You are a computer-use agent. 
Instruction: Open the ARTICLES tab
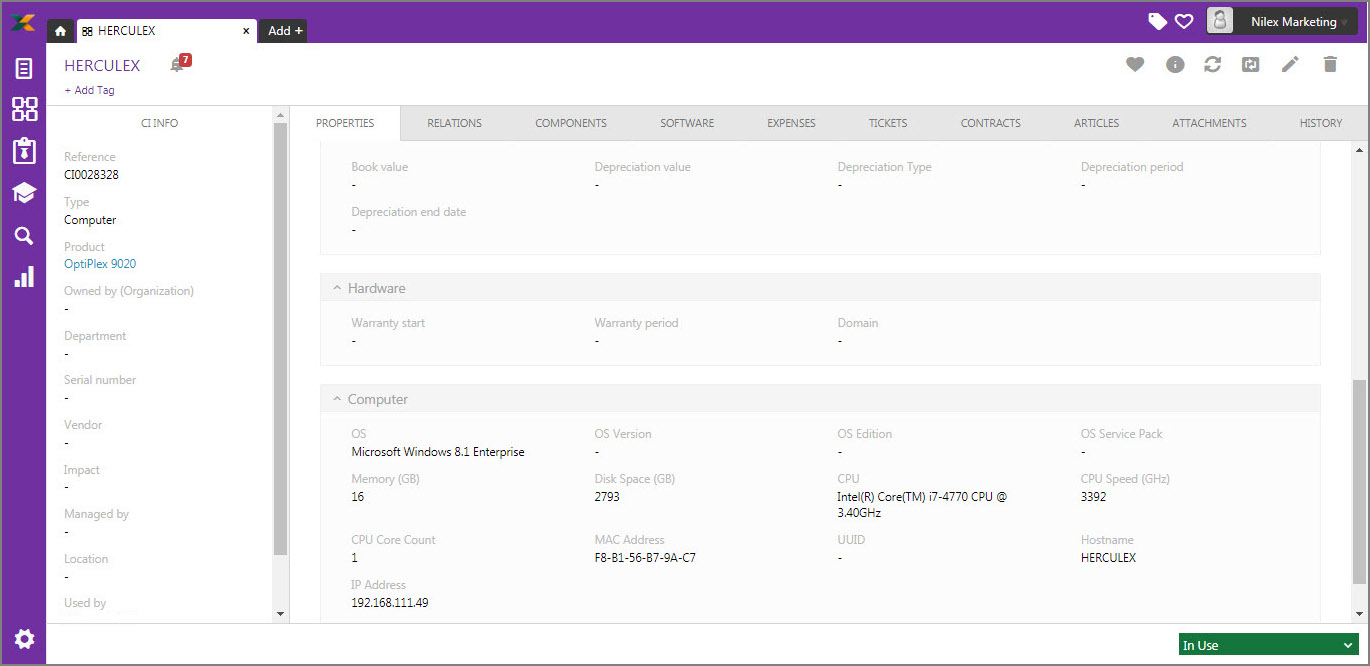point(1097,123)
